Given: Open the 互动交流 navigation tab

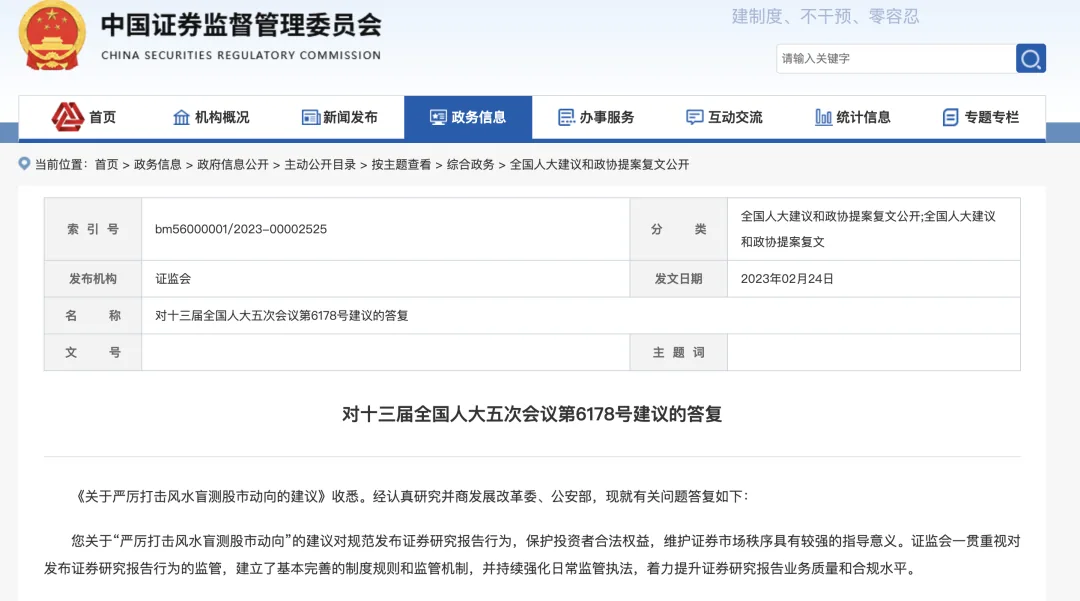Looking at the screenshot, I should [725, 117].
